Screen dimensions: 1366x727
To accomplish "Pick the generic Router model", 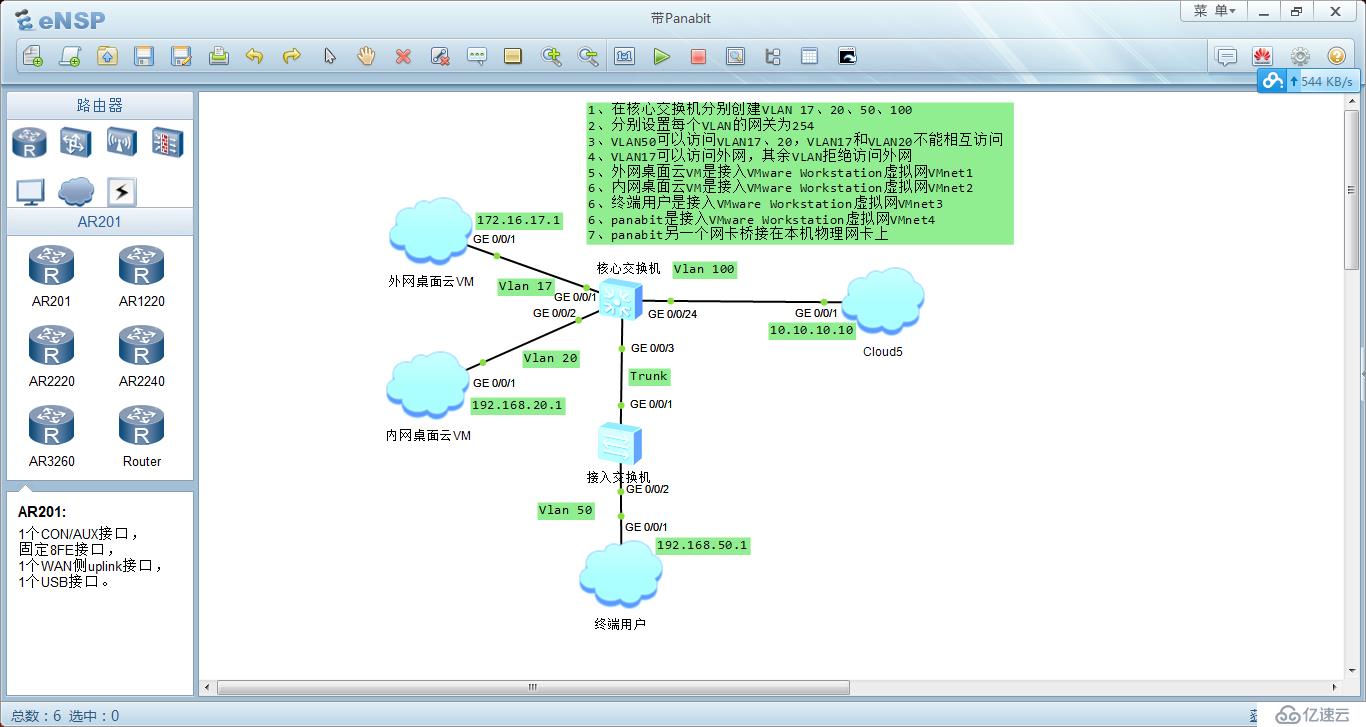I will point(141,436).
